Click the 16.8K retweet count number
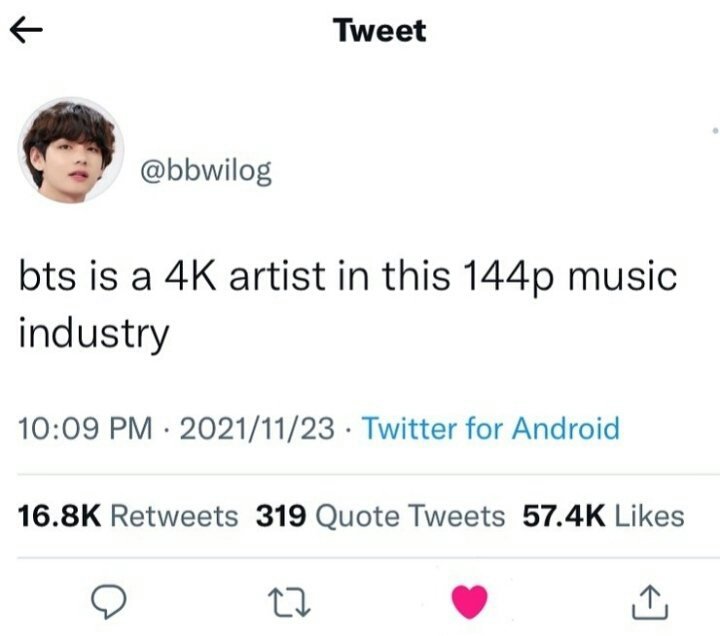 [x=59, y=516]
